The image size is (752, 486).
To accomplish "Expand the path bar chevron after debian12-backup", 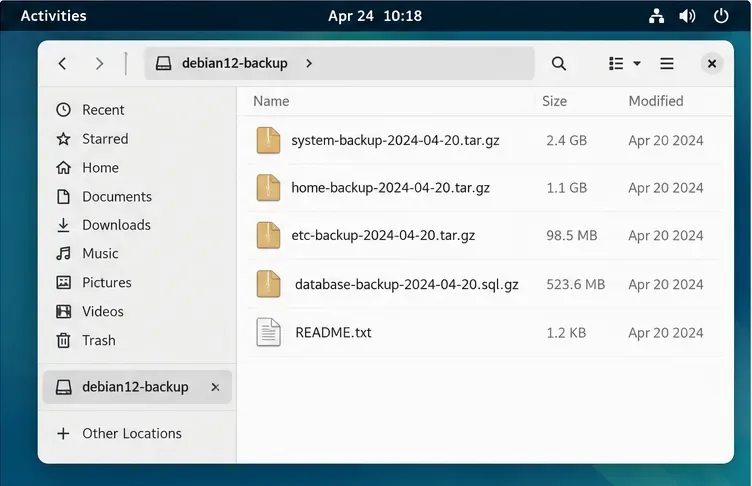I will [x=309, y=63].
